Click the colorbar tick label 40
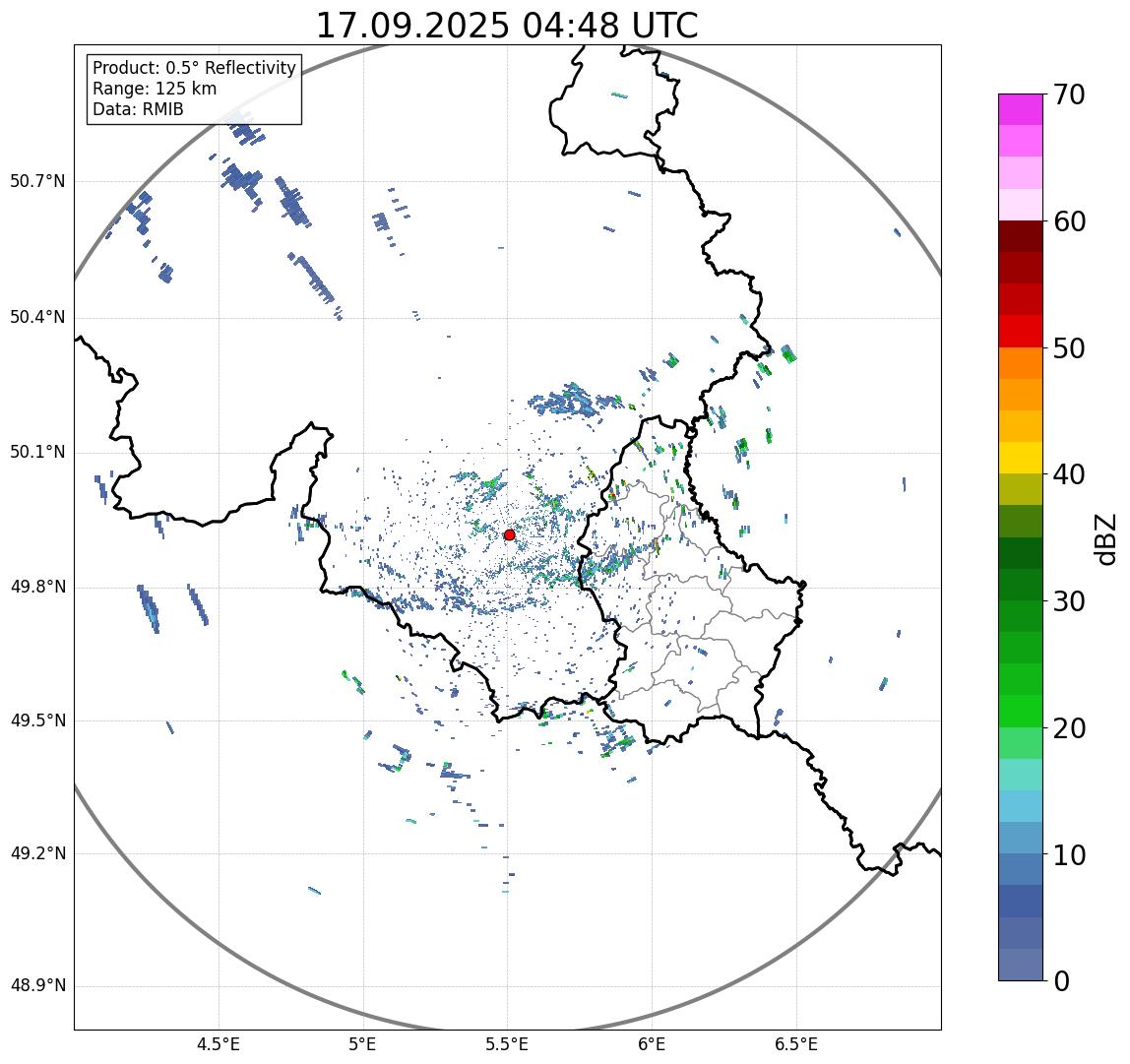This screenshot has width=1130, height=1064. [x=1069, y=475]
